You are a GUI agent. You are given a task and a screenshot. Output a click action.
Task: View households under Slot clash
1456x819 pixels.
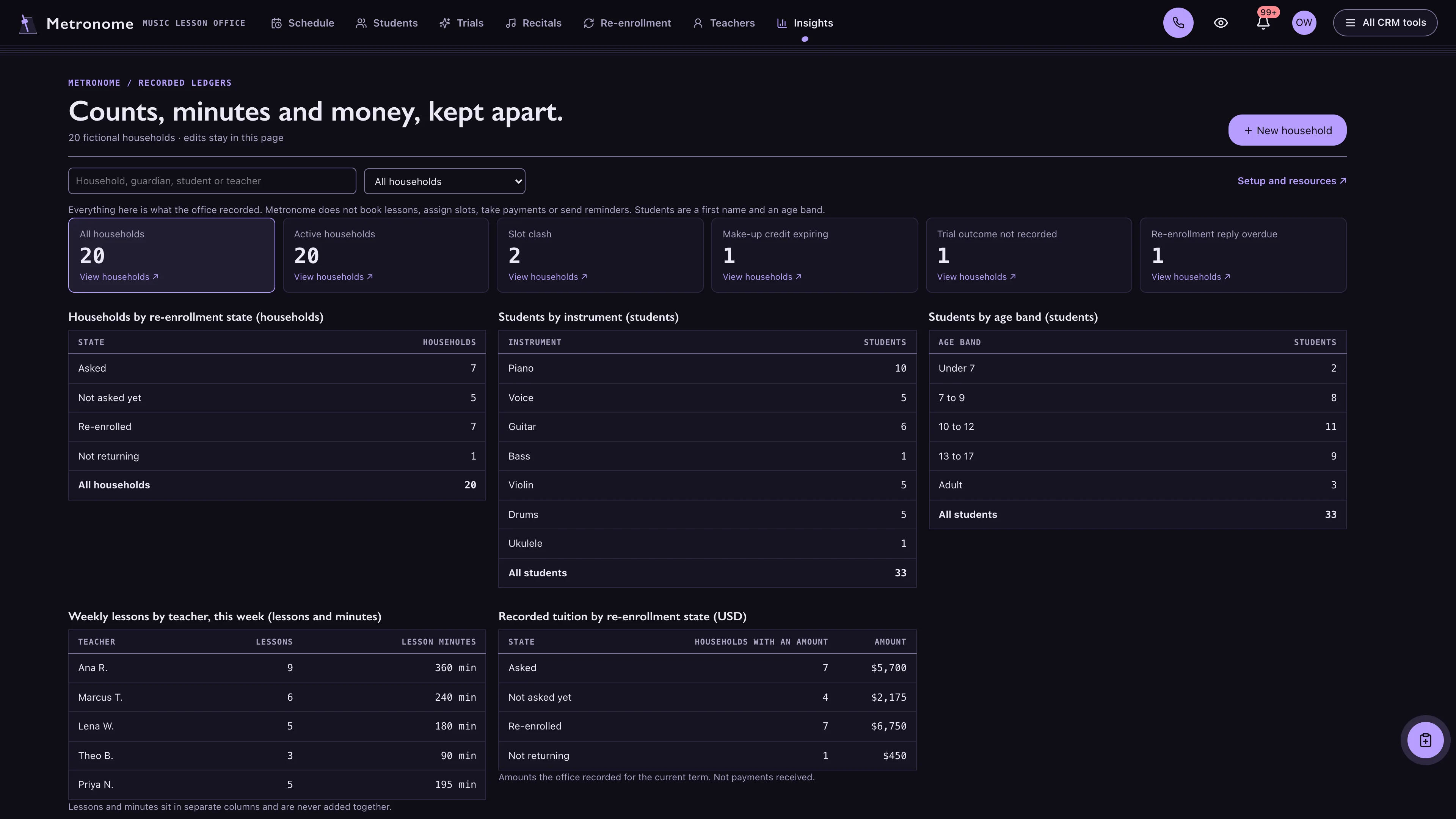(547, 277)
